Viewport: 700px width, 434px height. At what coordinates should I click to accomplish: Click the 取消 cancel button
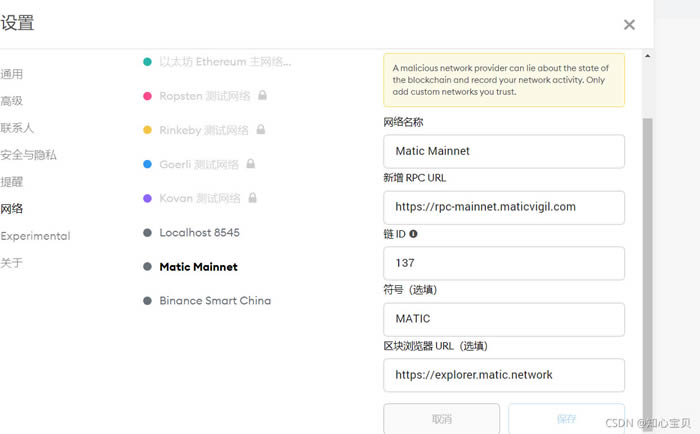point(442,418)
